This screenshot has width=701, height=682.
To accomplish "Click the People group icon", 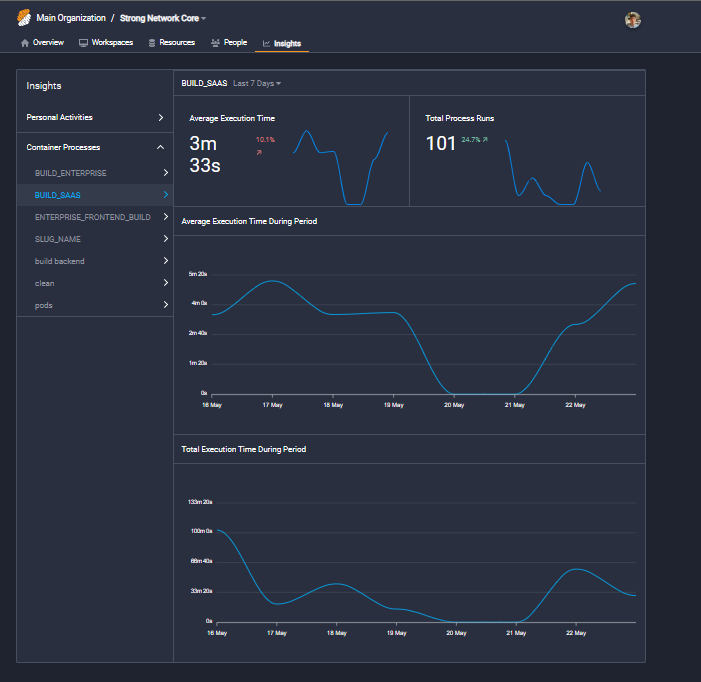I will coord(216,43).
